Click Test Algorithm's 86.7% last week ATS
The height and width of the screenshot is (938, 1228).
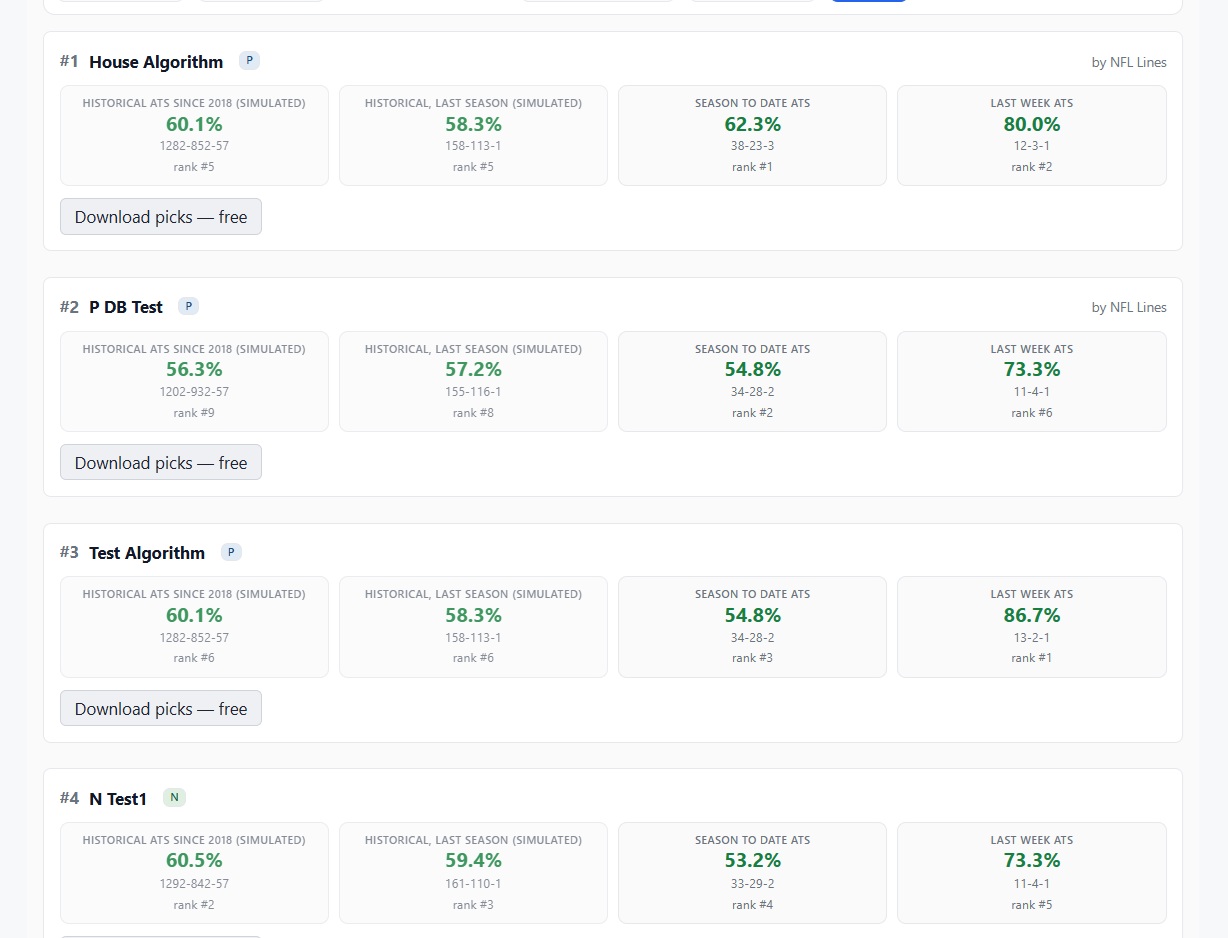tap(1032, 615)
